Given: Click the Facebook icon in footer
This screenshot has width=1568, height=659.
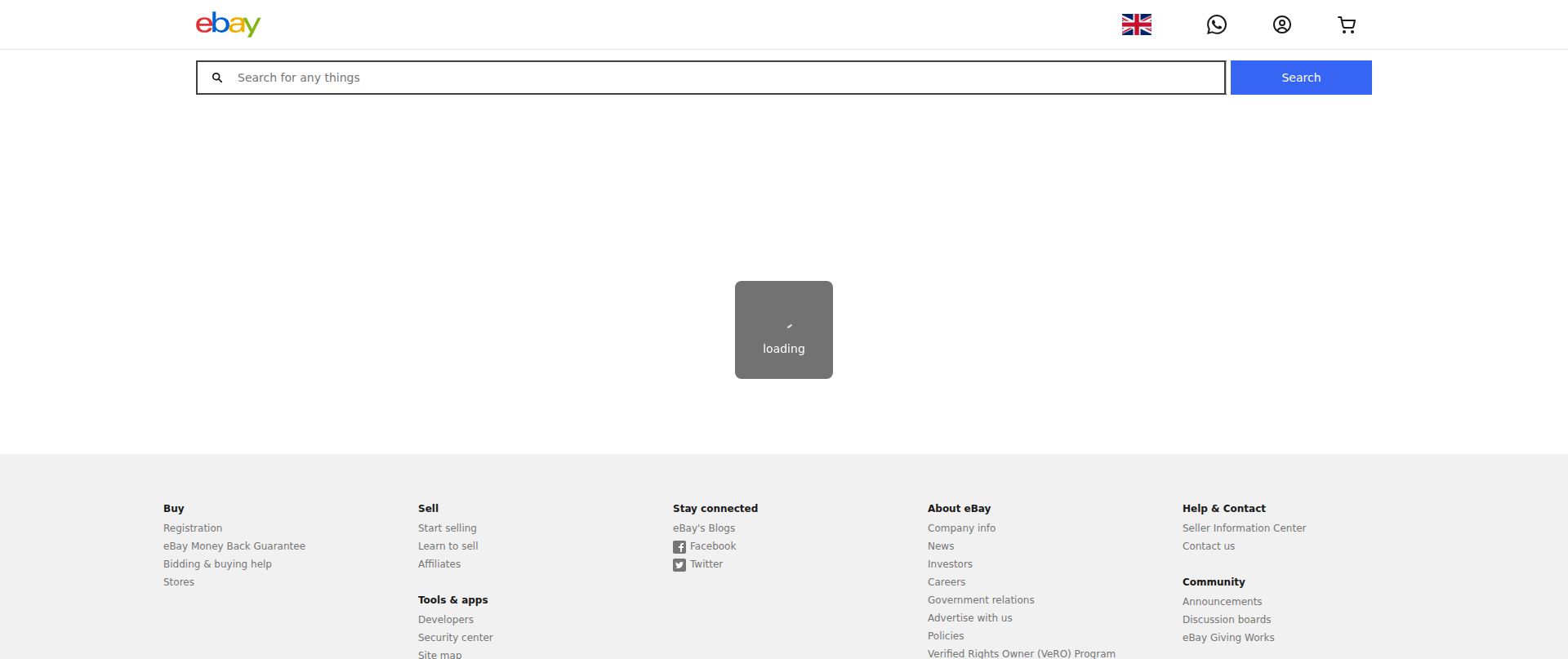Looking at the screenshot, I should (x=679, y=547).
